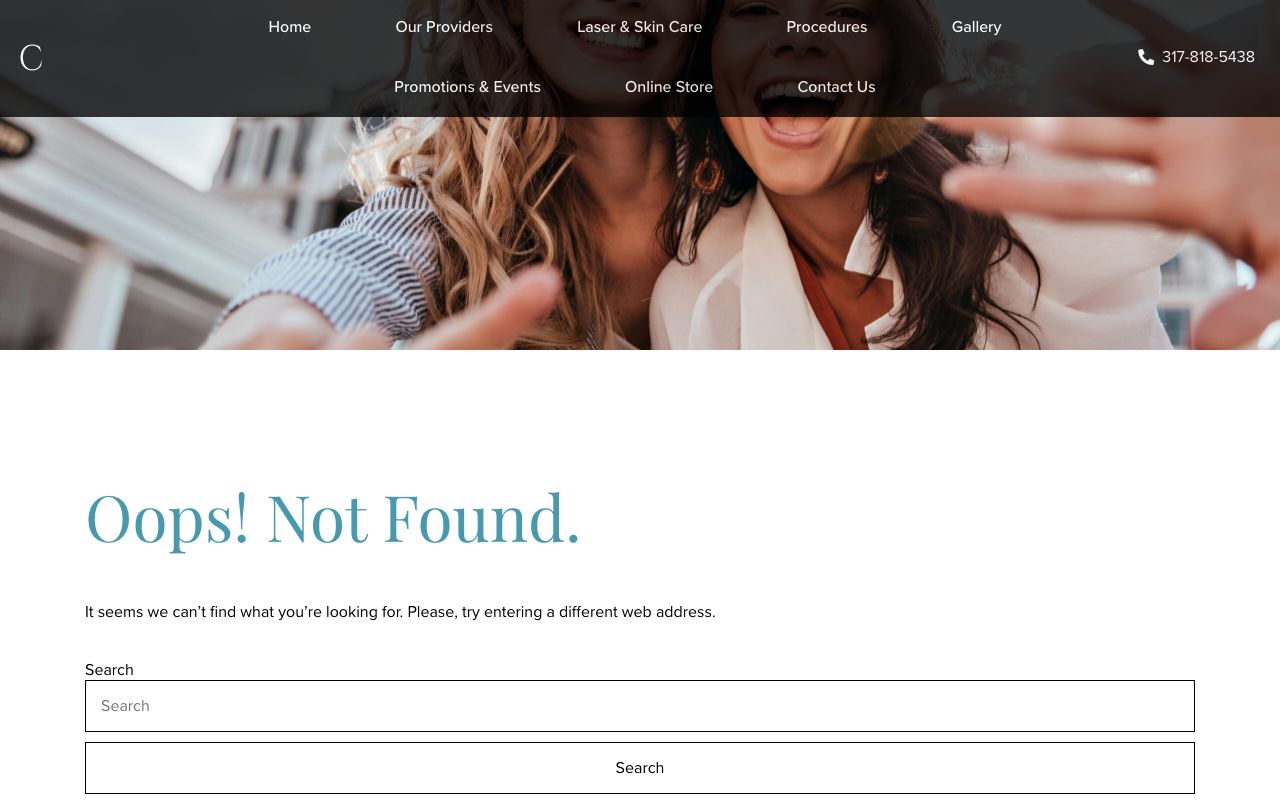Click the white C logo icon

pos(31,58)
